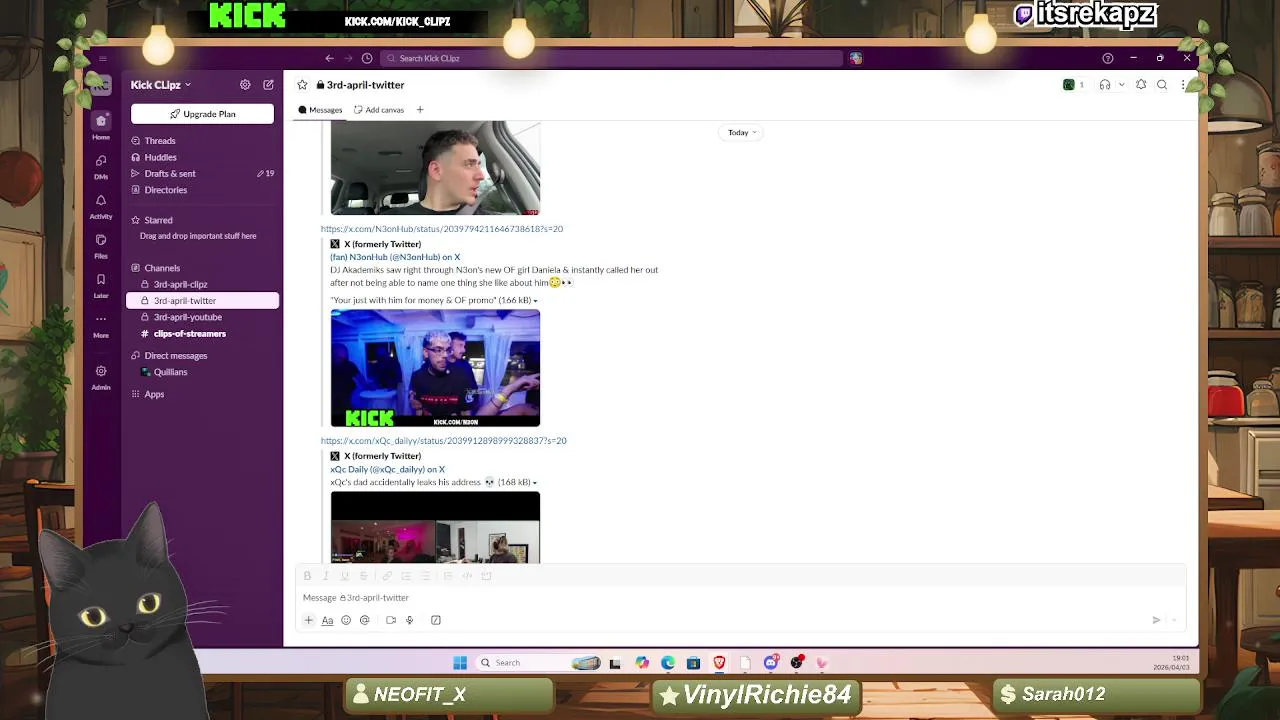This screenshot has width=1280, height=720.
Task: Collapse the xQc tweet image attachment caret
Action: pyautogui.click(x=534, y=483)
